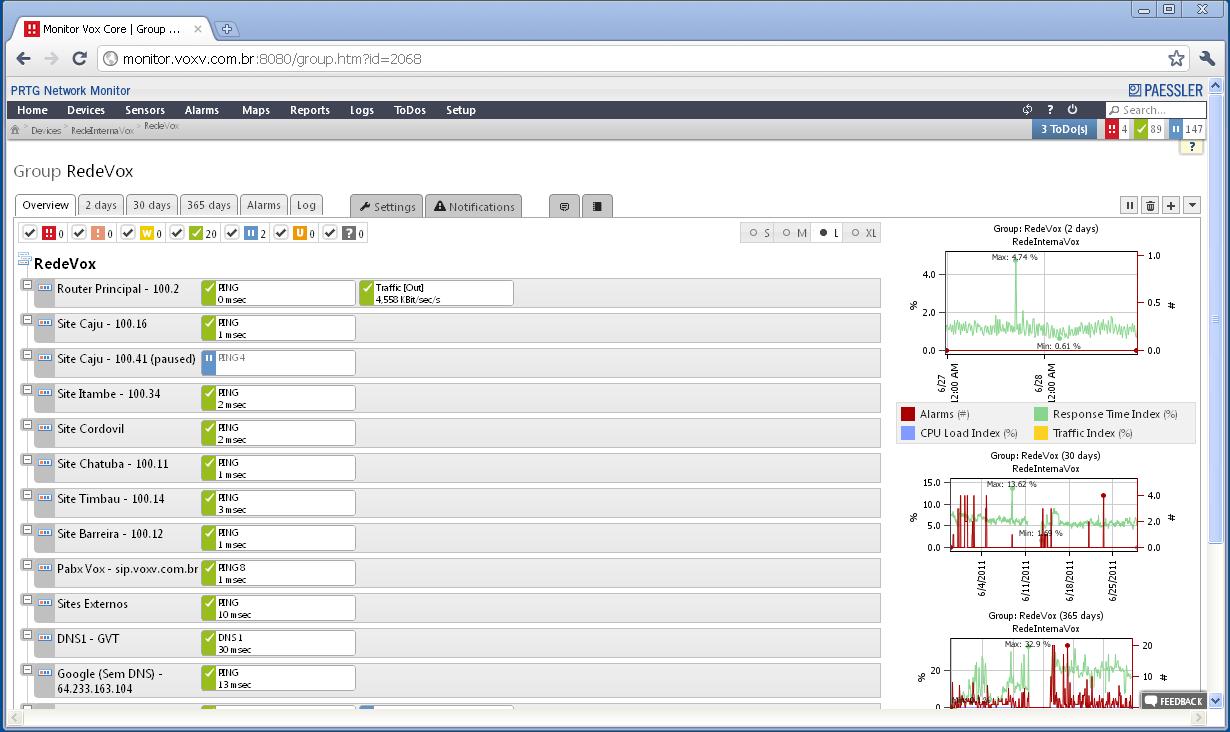Switch to the 30 days tab
1230x732 pixels.
(x=152, y=205)
